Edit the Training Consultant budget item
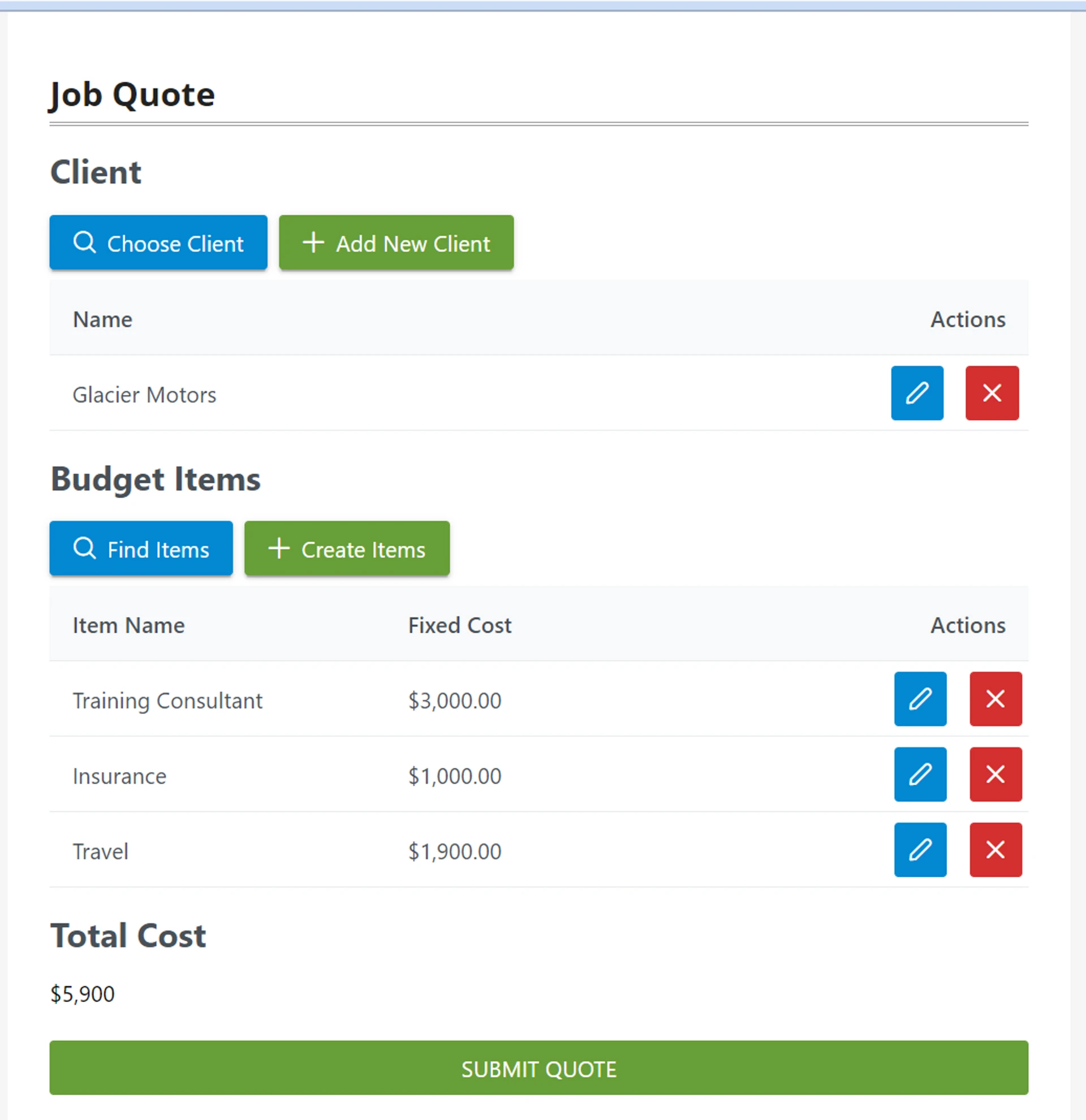 point(920,699)
